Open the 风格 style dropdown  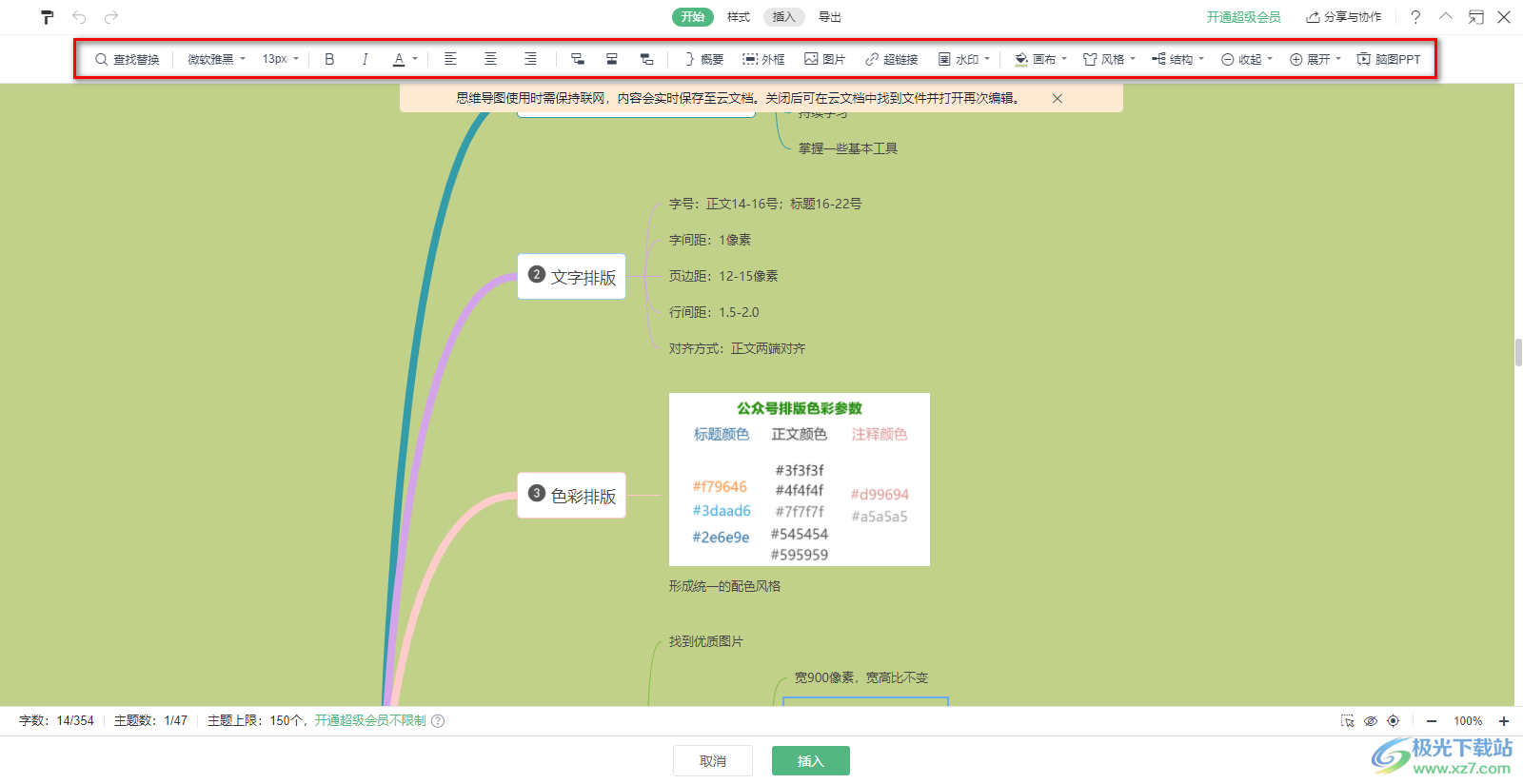coord(1109,59)
